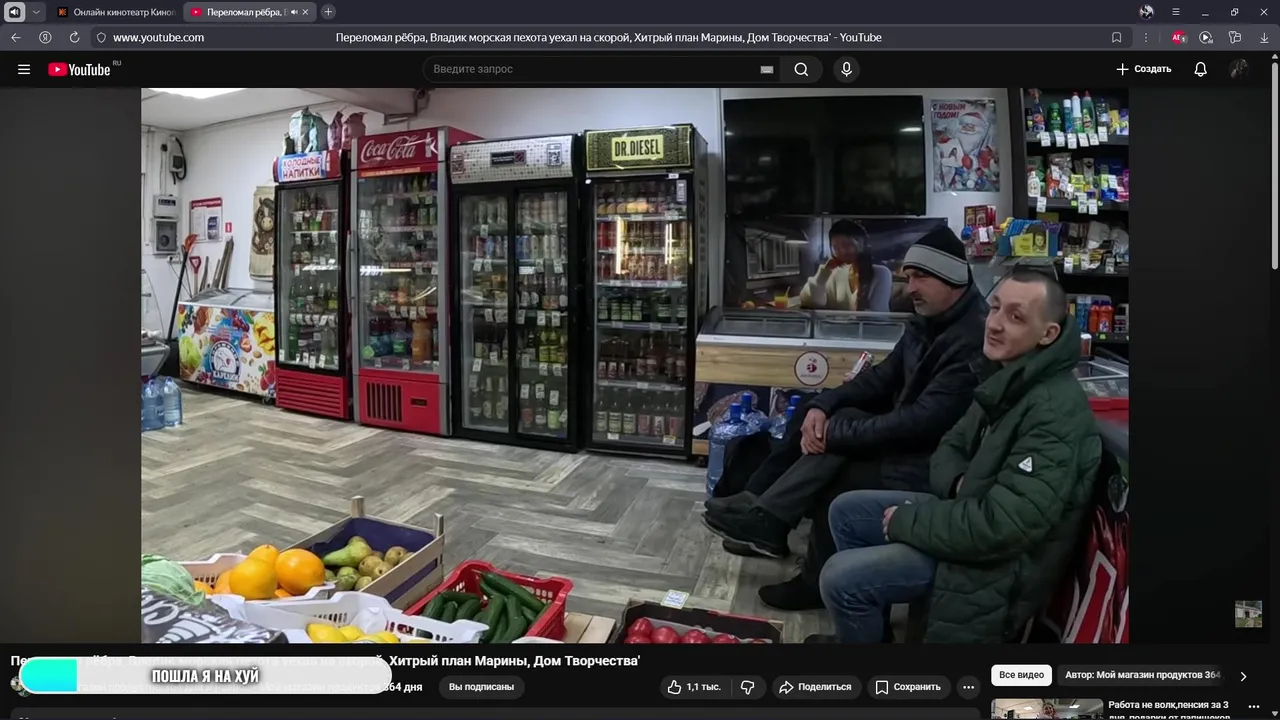Expand the tab list dropdown chevron
The image size is (1280, 720).
[36, 12]
